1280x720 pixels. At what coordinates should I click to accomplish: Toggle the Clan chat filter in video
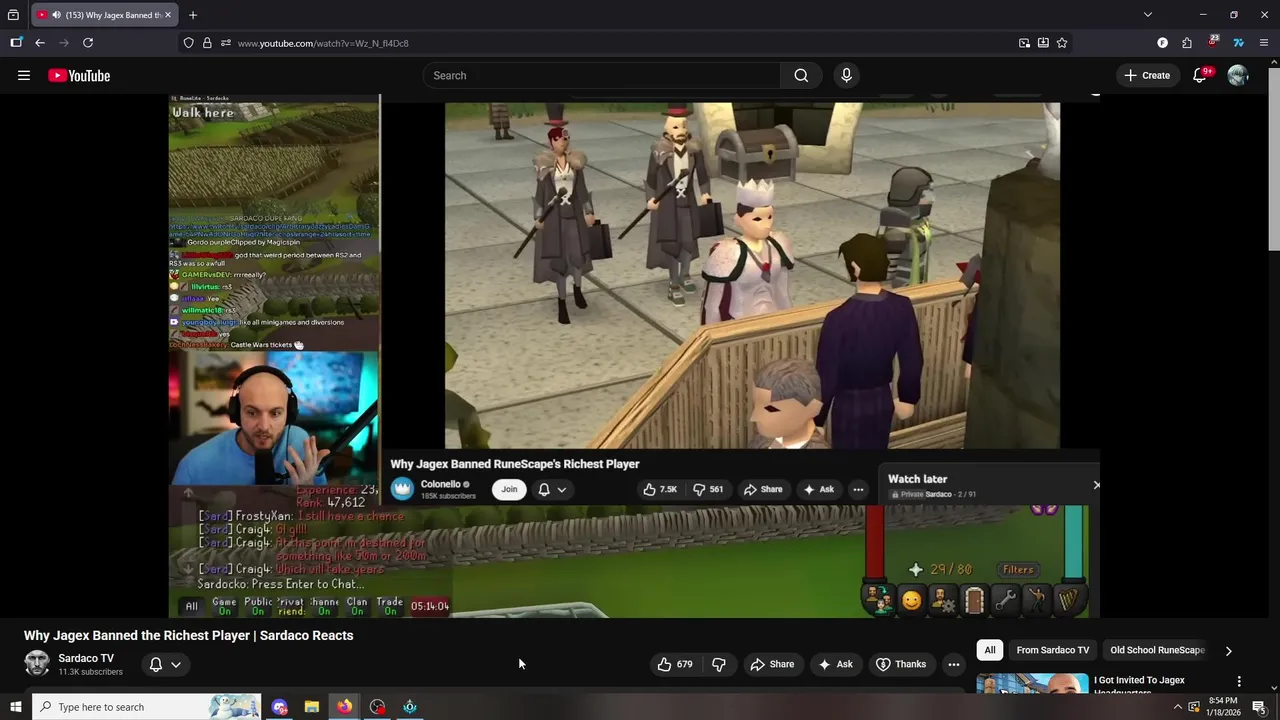357,606
